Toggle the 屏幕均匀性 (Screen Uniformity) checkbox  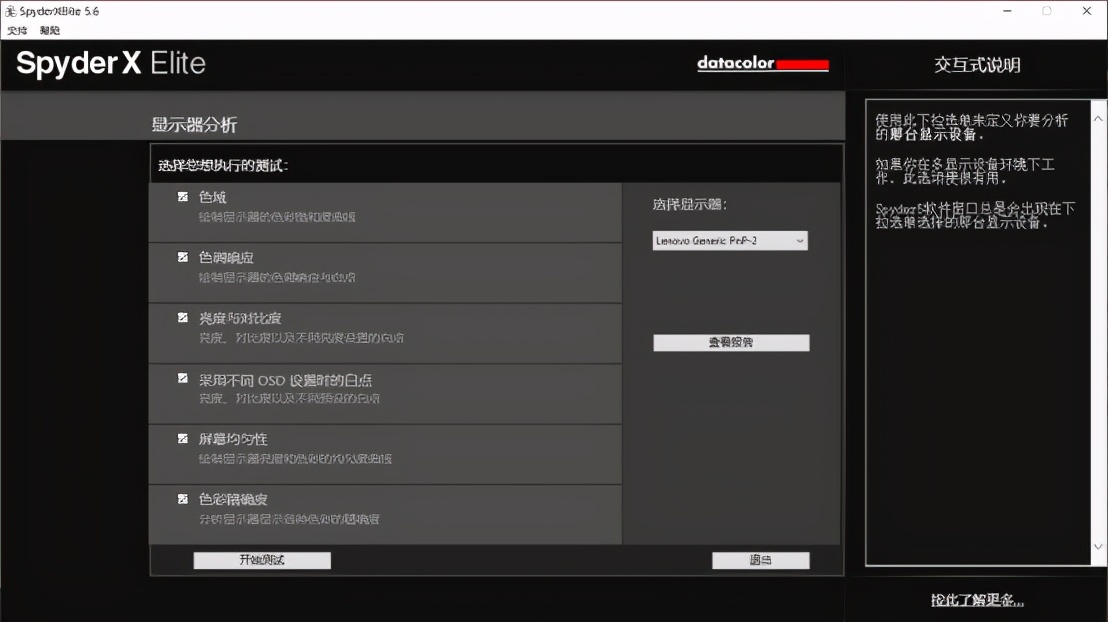coord(183,439)
